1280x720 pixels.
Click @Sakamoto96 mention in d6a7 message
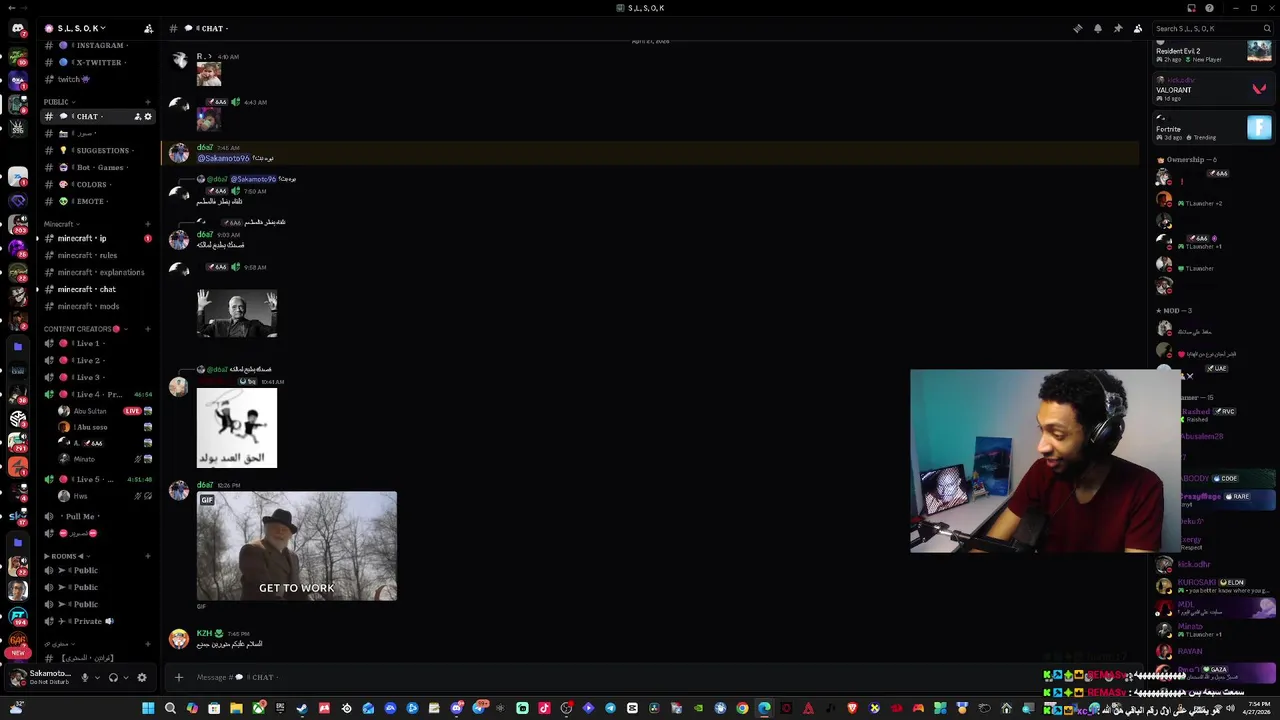tap(224, 158)
